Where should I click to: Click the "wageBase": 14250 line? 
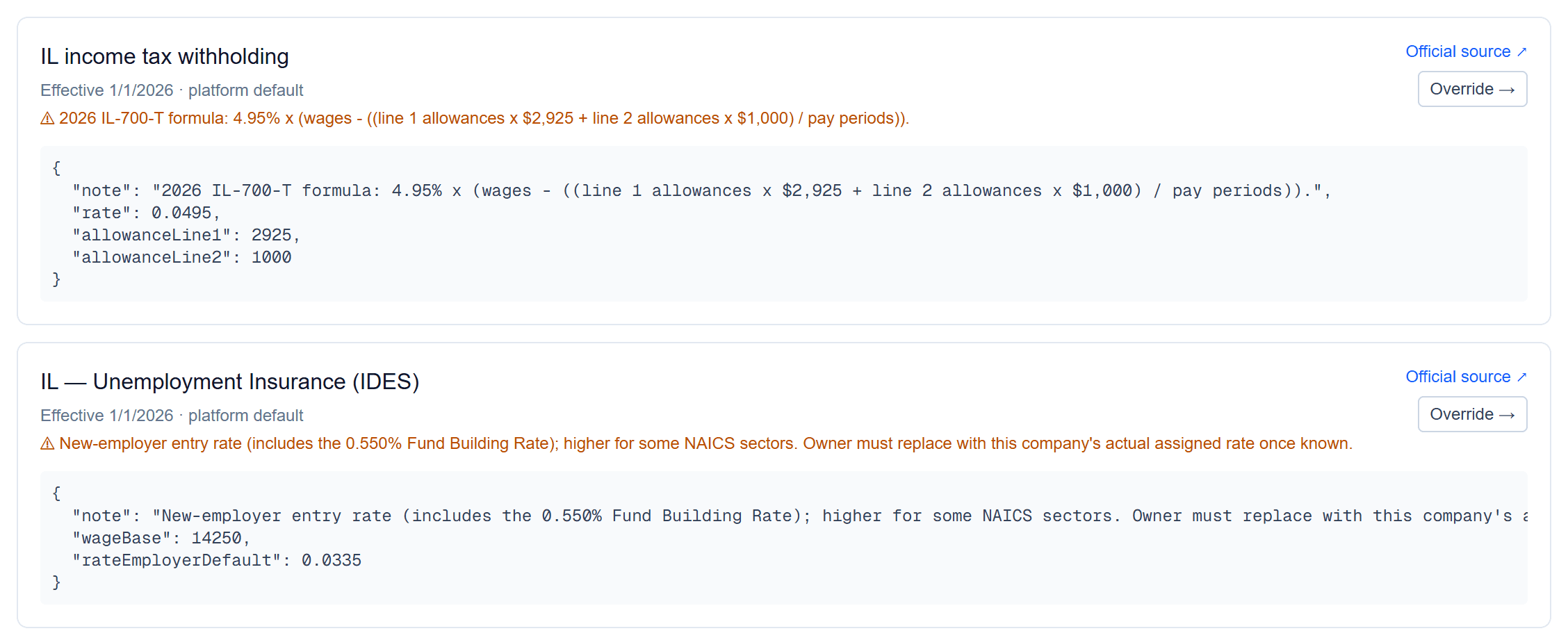[x=161, y=538]
